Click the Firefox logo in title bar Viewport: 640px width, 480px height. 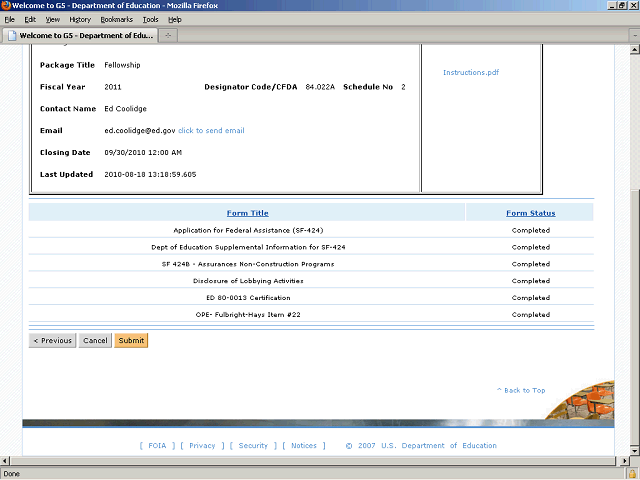pos(7,6)
